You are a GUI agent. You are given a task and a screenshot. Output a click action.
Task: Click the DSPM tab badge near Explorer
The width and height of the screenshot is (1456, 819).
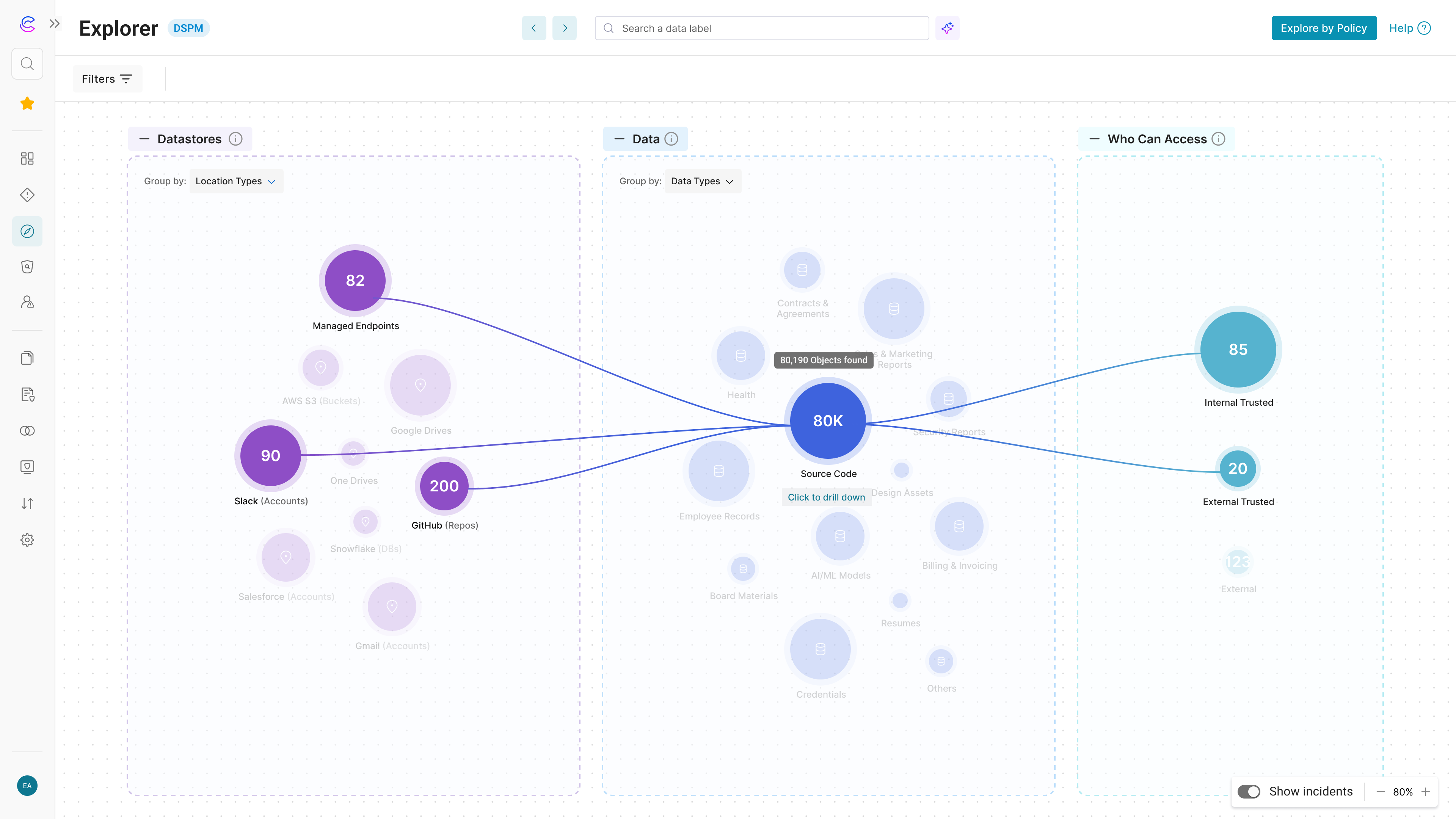pyautogui.click(x=188, y=27)
